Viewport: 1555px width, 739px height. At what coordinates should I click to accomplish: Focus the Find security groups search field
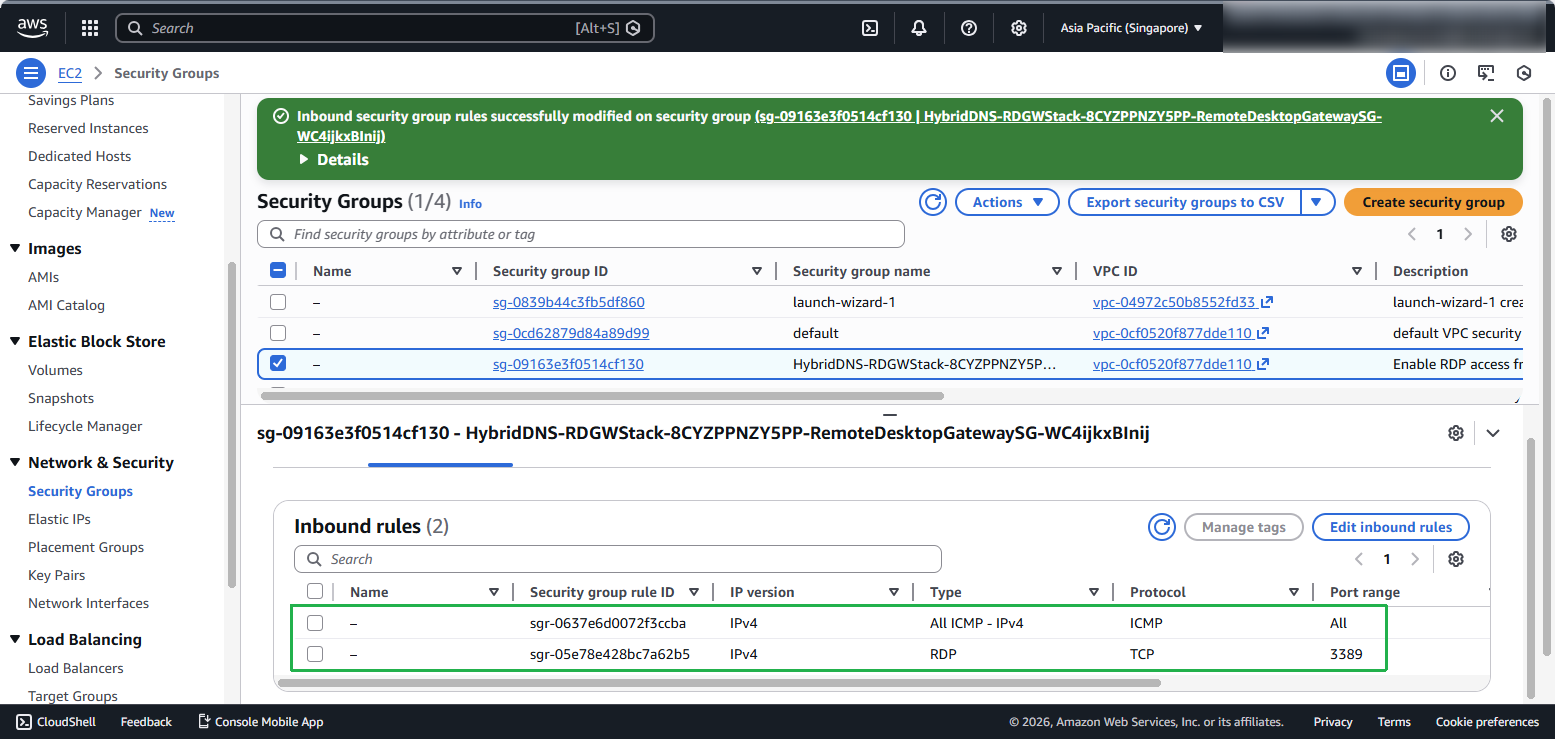pos(590,234)
